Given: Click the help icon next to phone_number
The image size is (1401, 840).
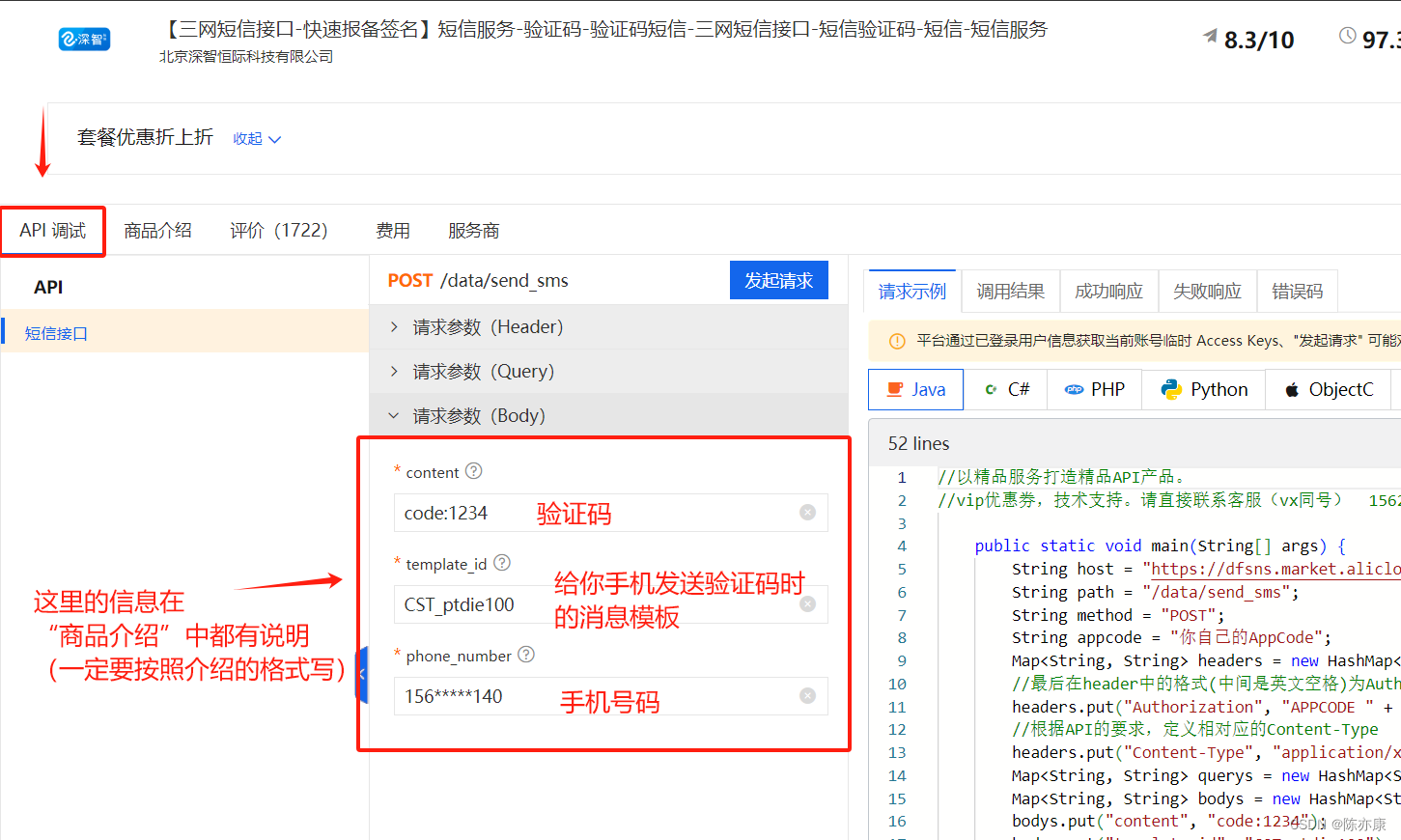Looking at the screenshot, I should pyautogui.click(x=526, y=655).
